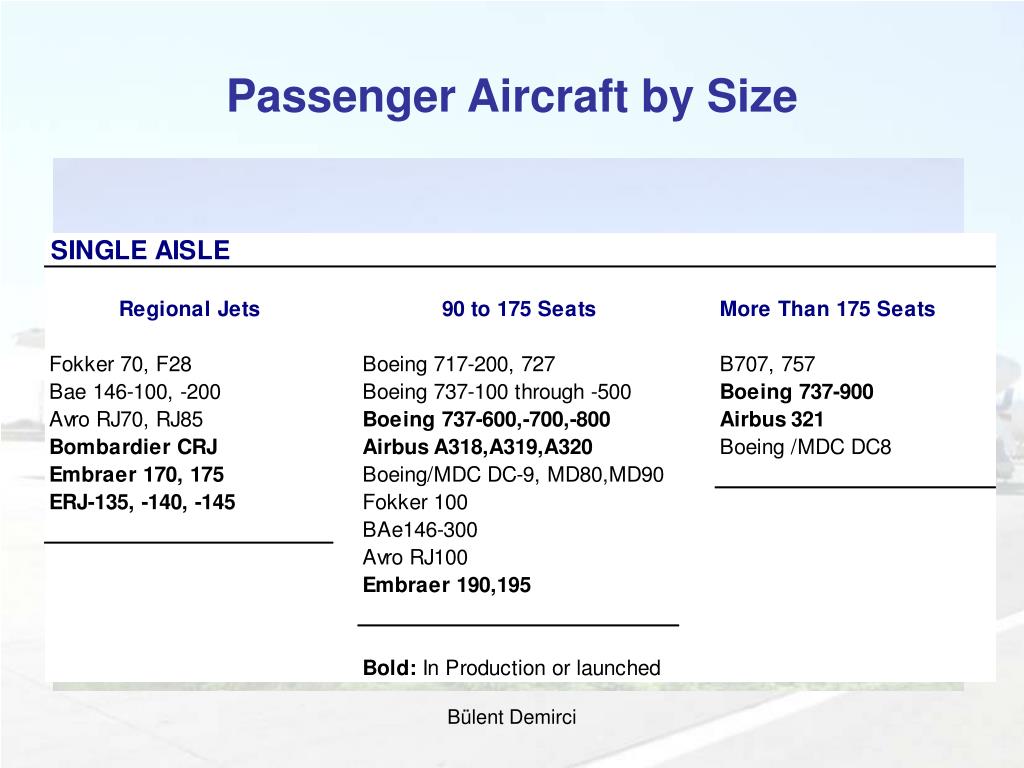The width and height of the screenshot is (1024, 768).
Task: Select the Fokker 70, F28 line
Action: (120, 364)
